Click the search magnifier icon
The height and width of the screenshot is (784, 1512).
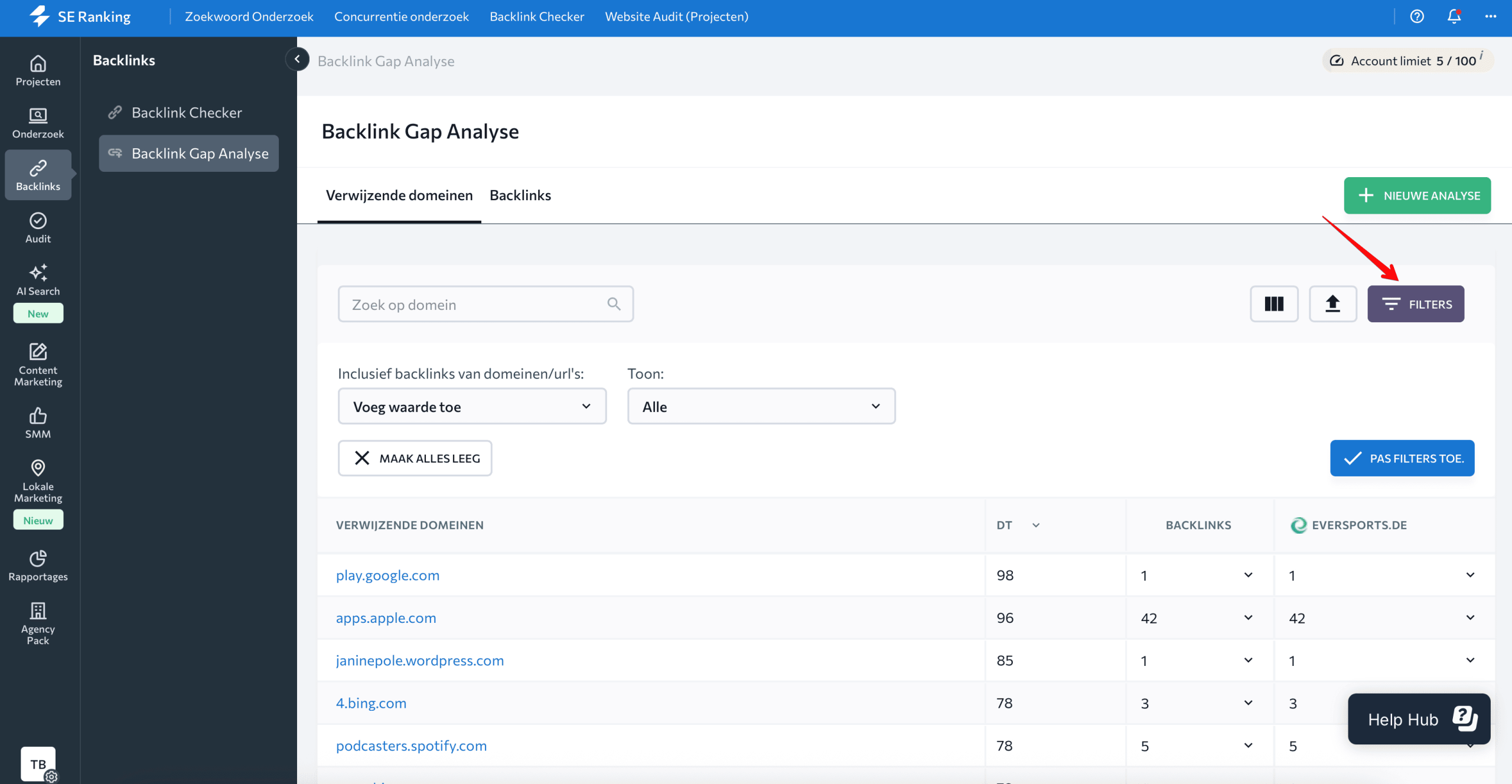tap(614, 304)
